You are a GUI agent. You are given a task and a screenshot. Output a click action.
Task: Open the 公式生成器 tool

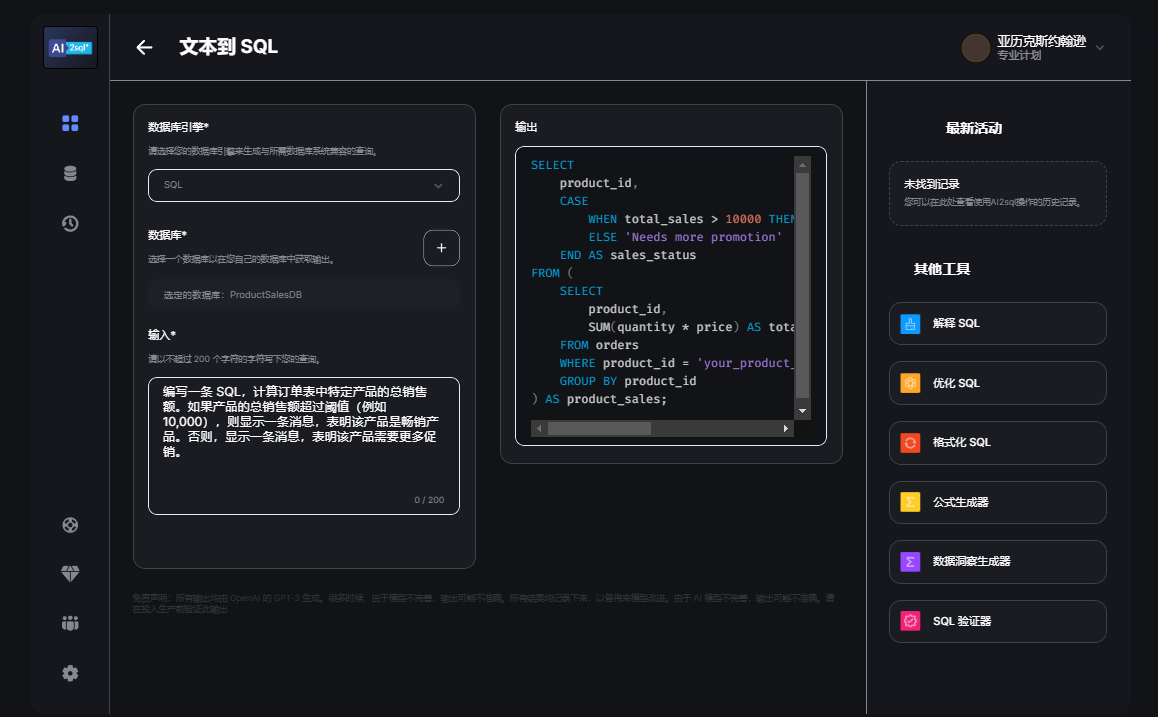click(998, 502)
